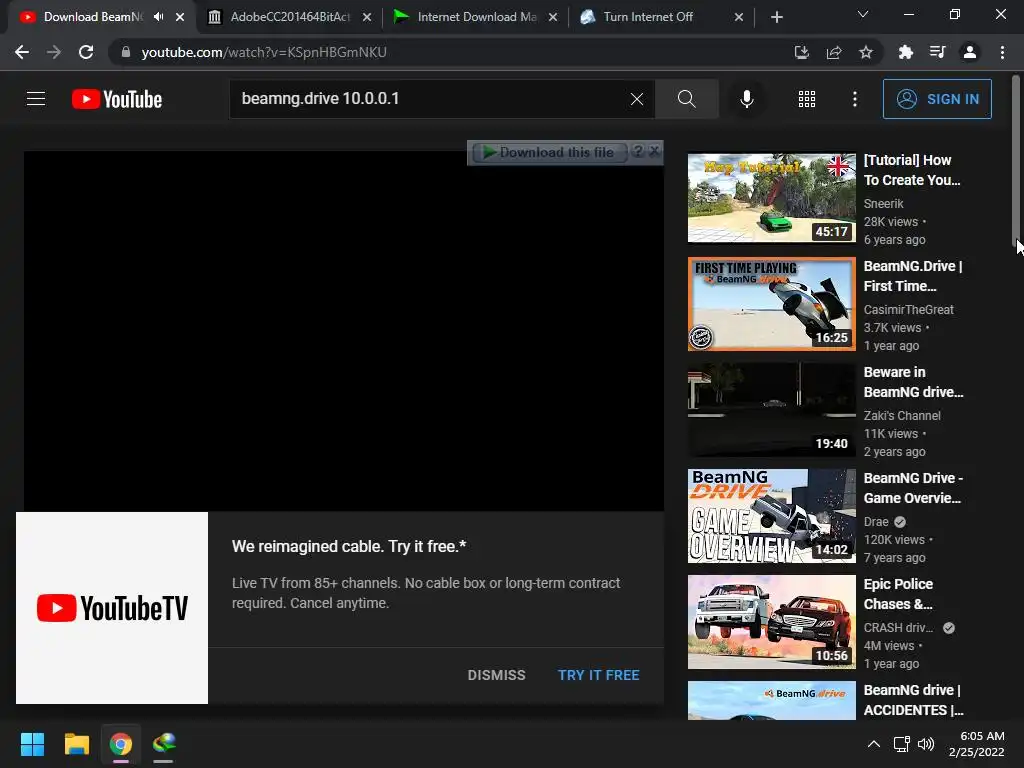Switch to Internet Download Manager tab
The height and width of the screenshot is (768, 1024).
[476, 17]
